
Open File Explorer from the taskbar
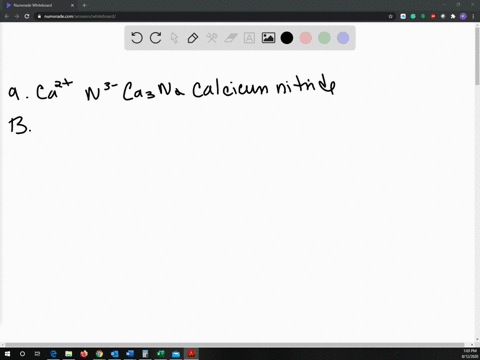click(69, 354)
